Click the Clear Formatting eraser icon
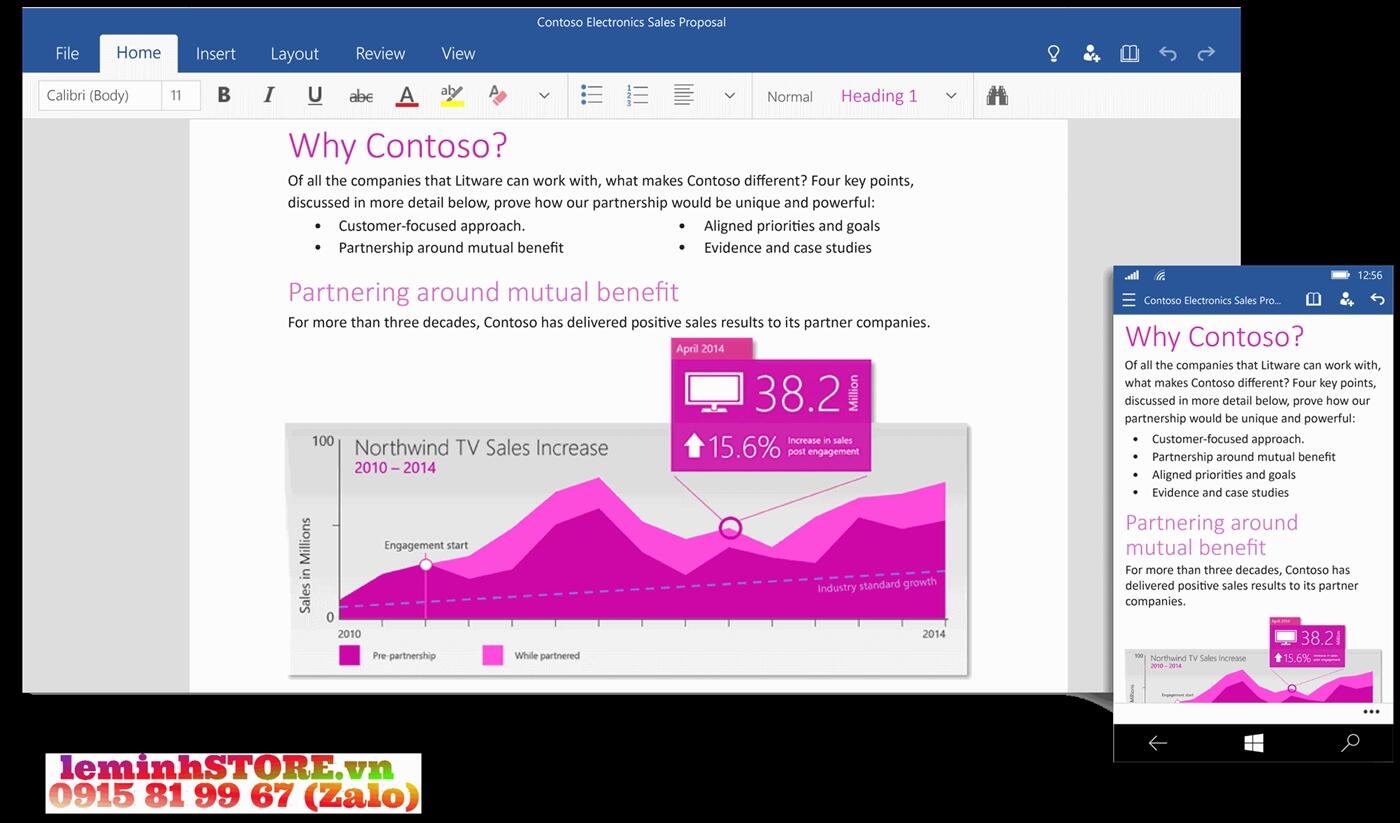 pyautogui.click(x=498, y=96)
